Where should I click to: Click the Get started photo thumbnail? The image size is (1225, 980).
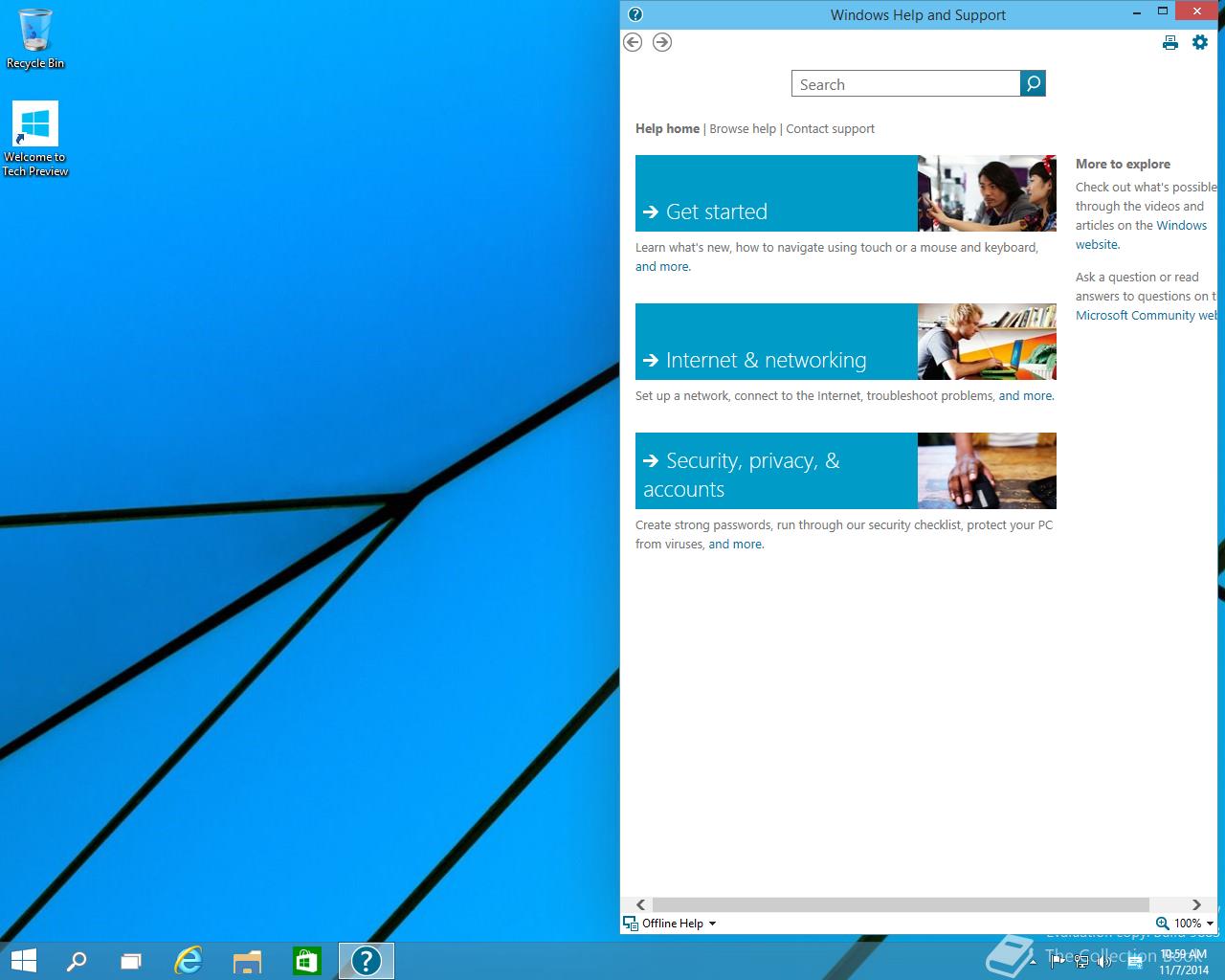click(x=987, y=193)
